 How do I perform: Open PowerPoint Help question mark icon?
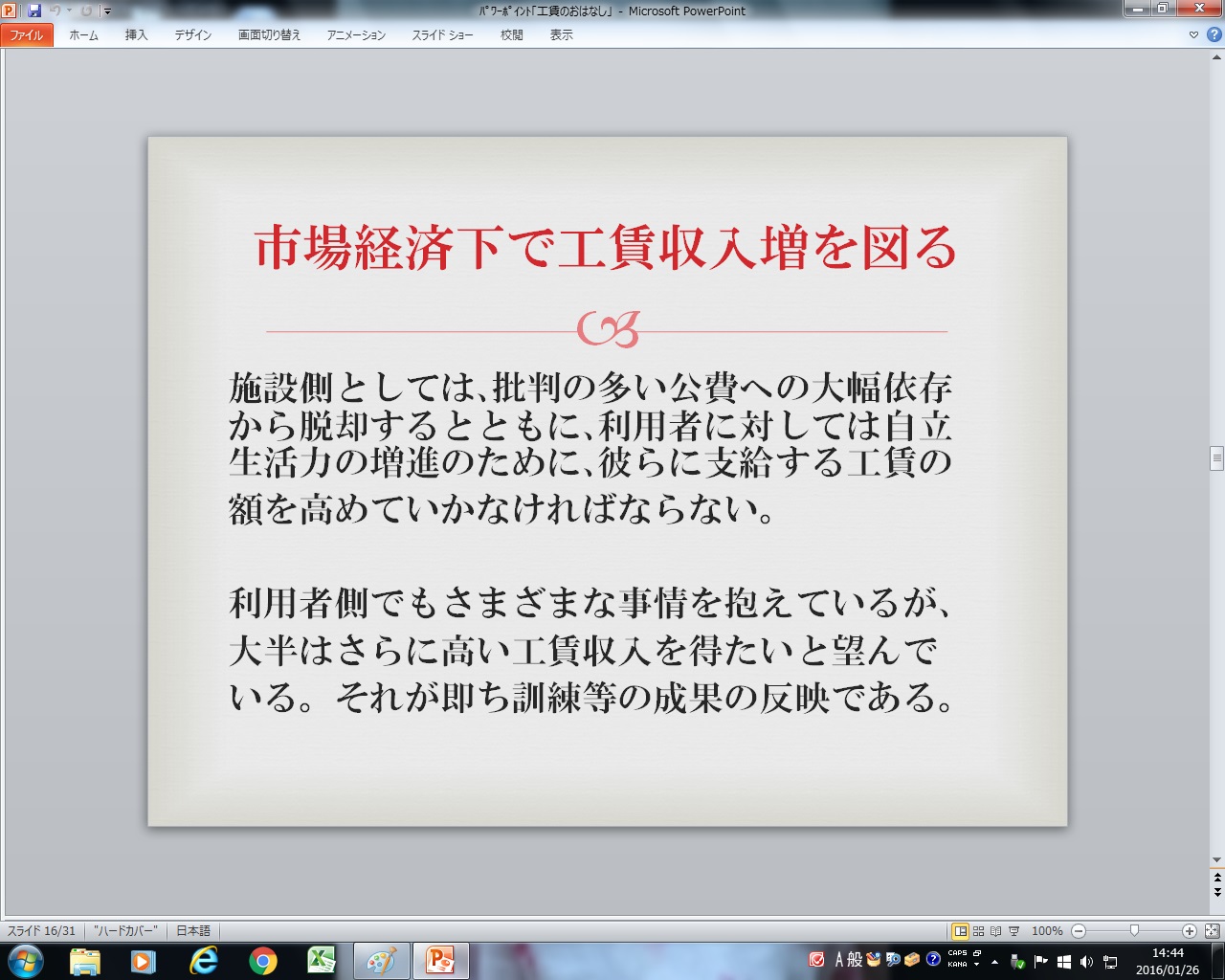[x=1214, y=34]
